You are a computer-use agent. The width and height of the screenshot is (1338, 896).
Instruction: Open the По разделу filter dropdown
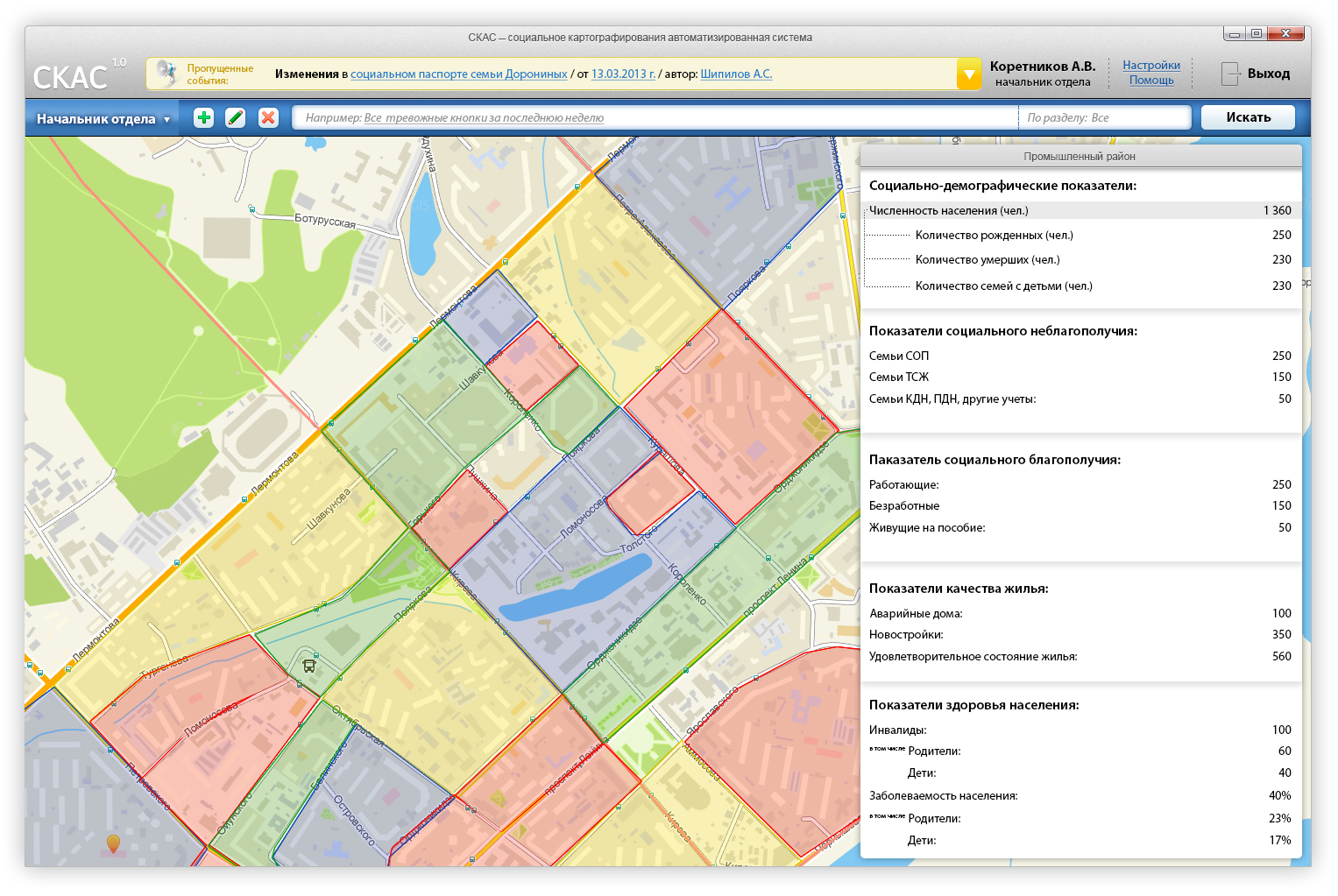1105,117
